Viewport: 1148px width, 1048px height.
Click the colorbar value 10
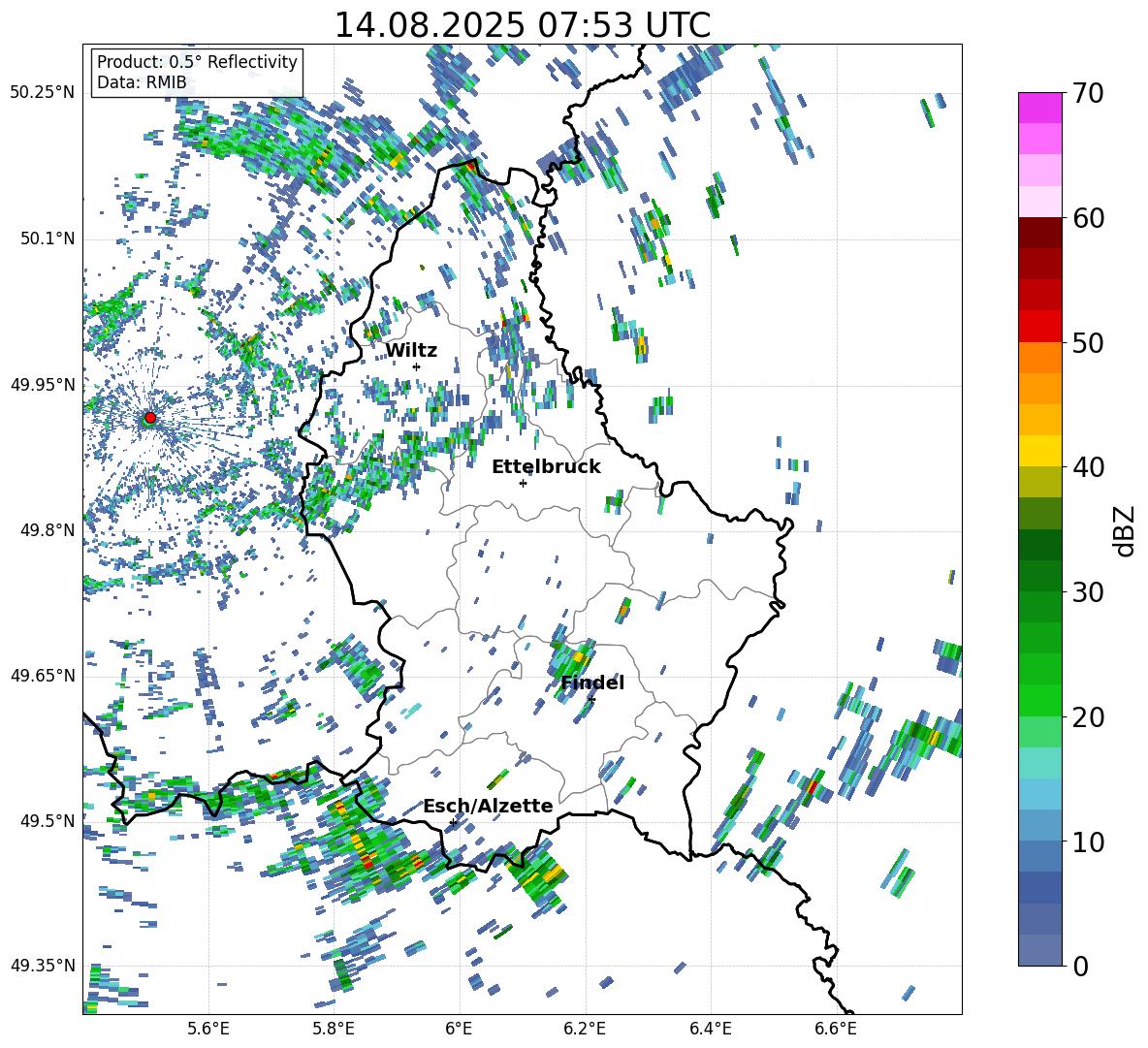[x=1087, y=842]
